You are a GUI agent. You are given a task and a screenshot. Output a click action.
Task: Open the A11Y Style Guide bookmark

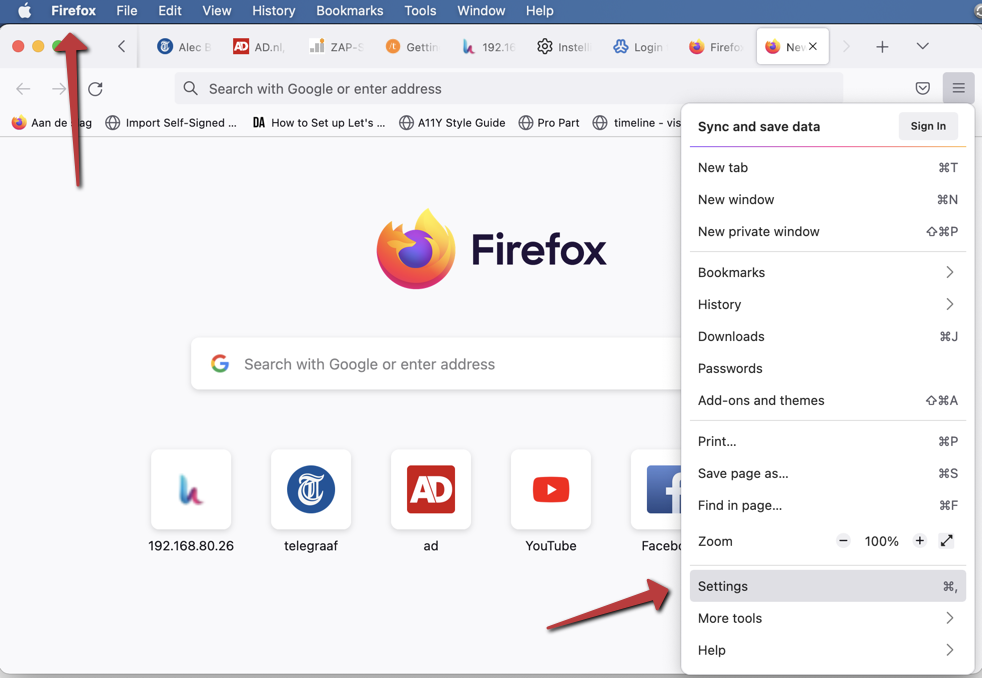pyautogui.click(x=452, y=123)
